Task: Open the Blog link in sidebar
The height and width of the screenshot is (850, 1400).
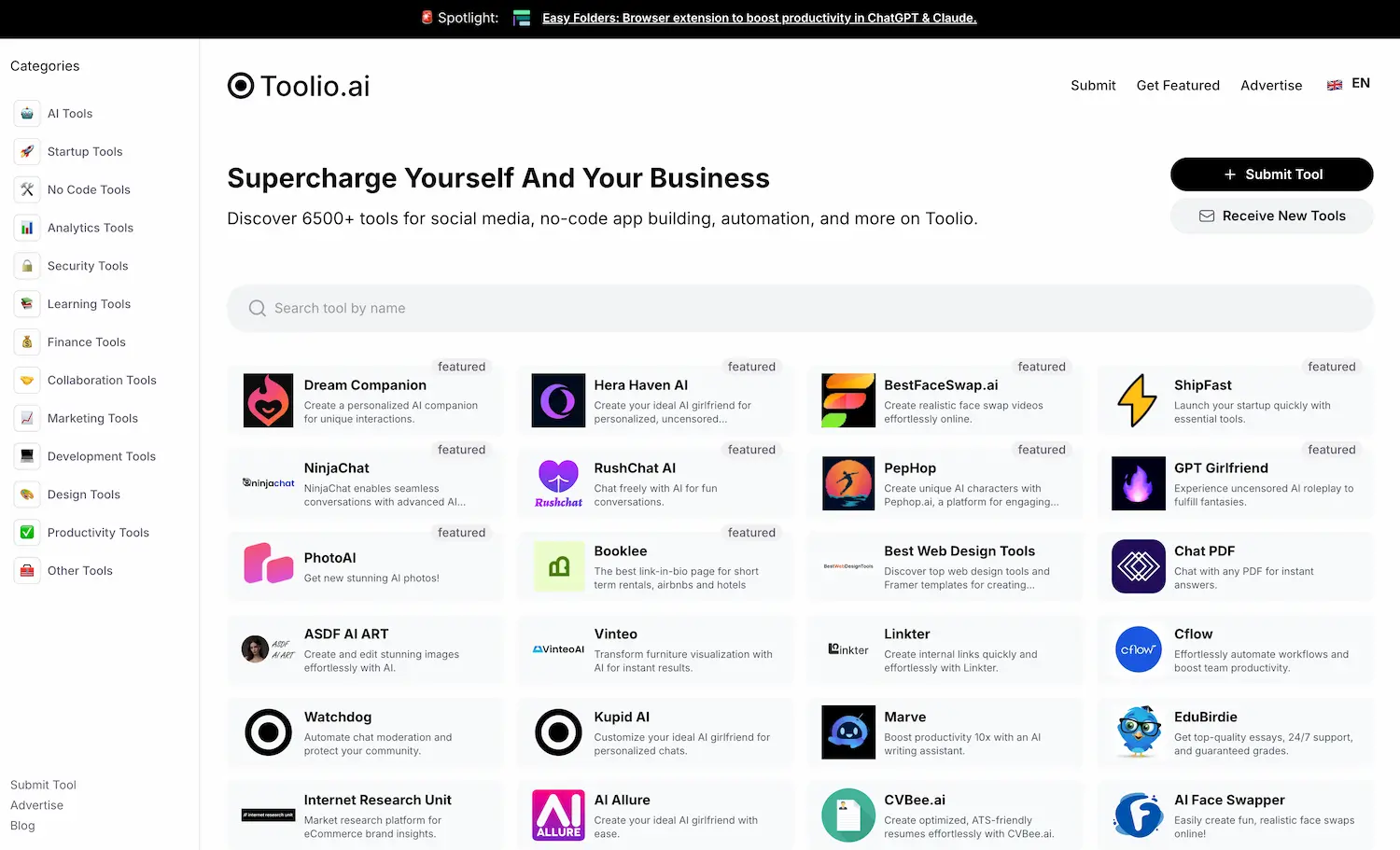Action: click(x=22, y=826)
